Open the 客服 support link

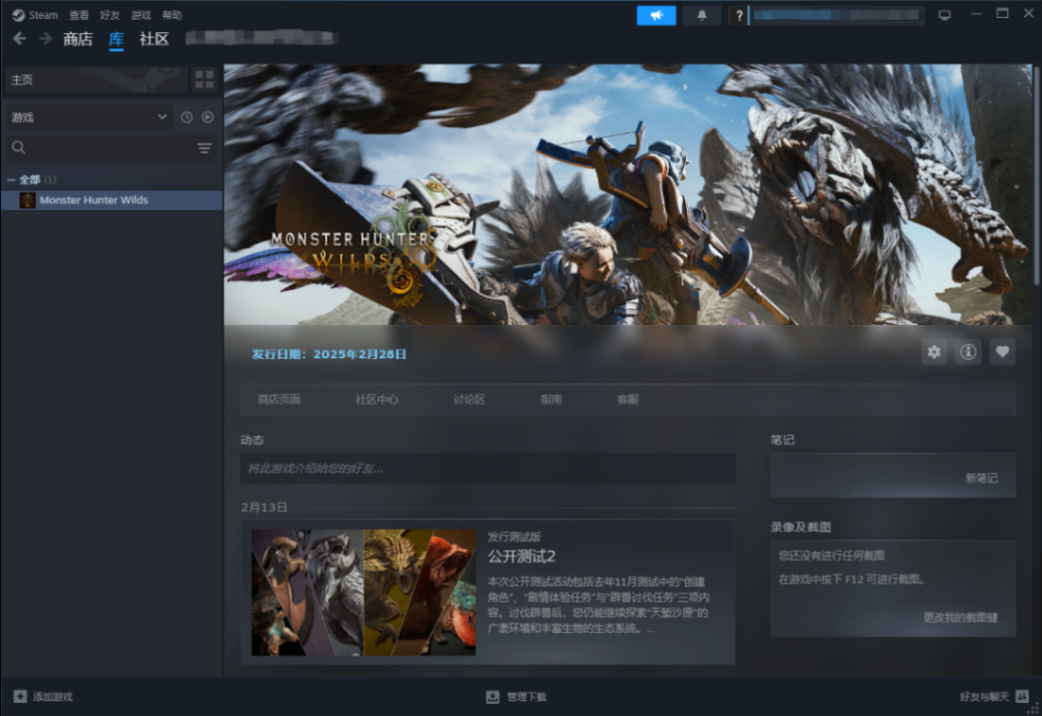click(628, 400)
